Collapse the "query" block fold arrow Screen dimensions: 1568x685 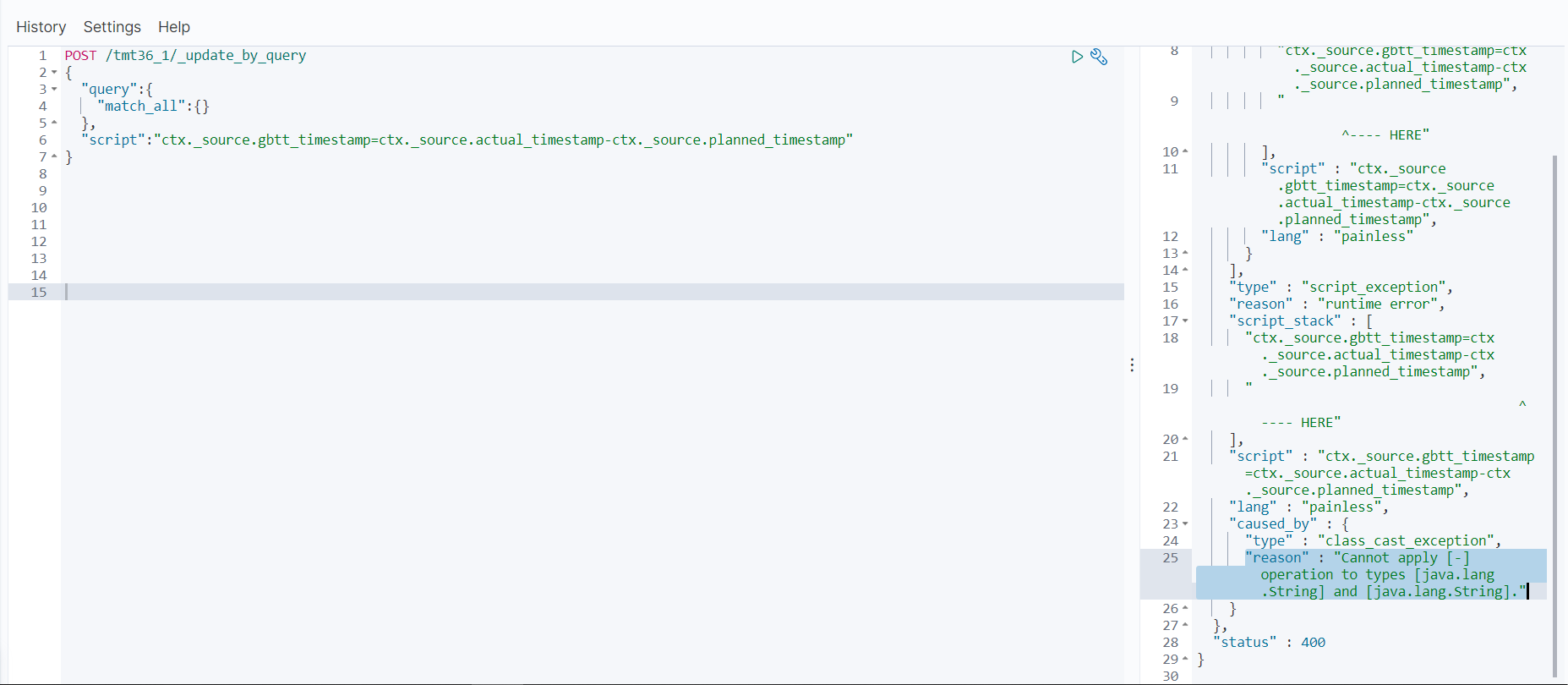54,90
